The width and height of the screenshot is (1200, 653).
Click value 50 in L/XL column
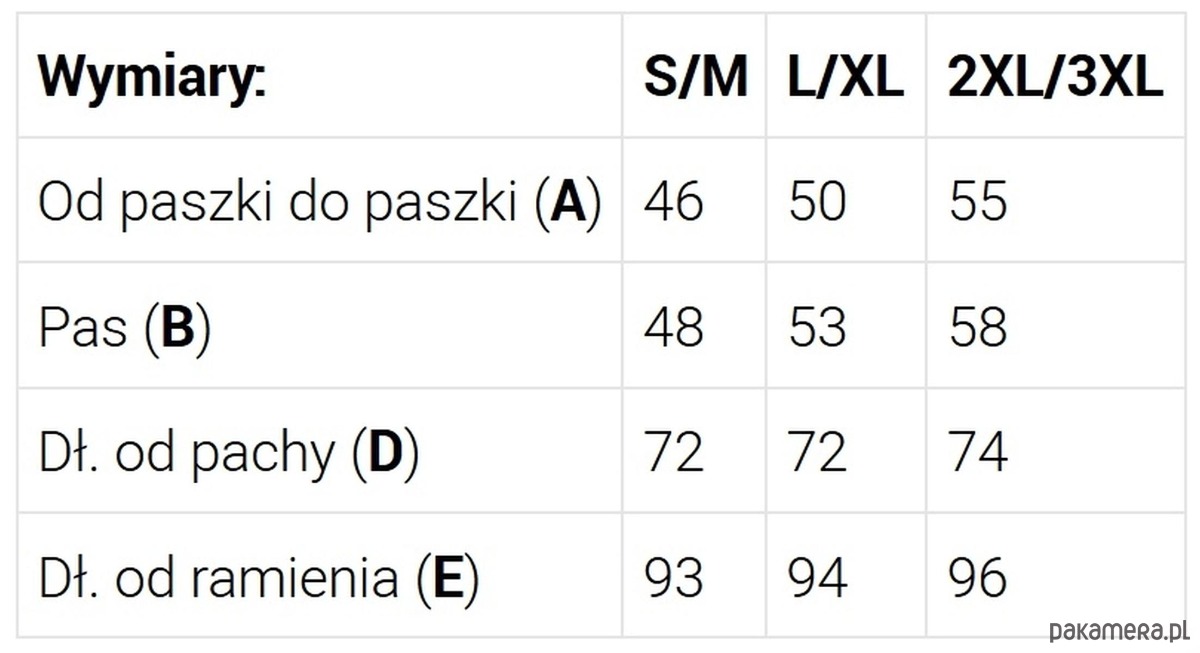[818, 201]
